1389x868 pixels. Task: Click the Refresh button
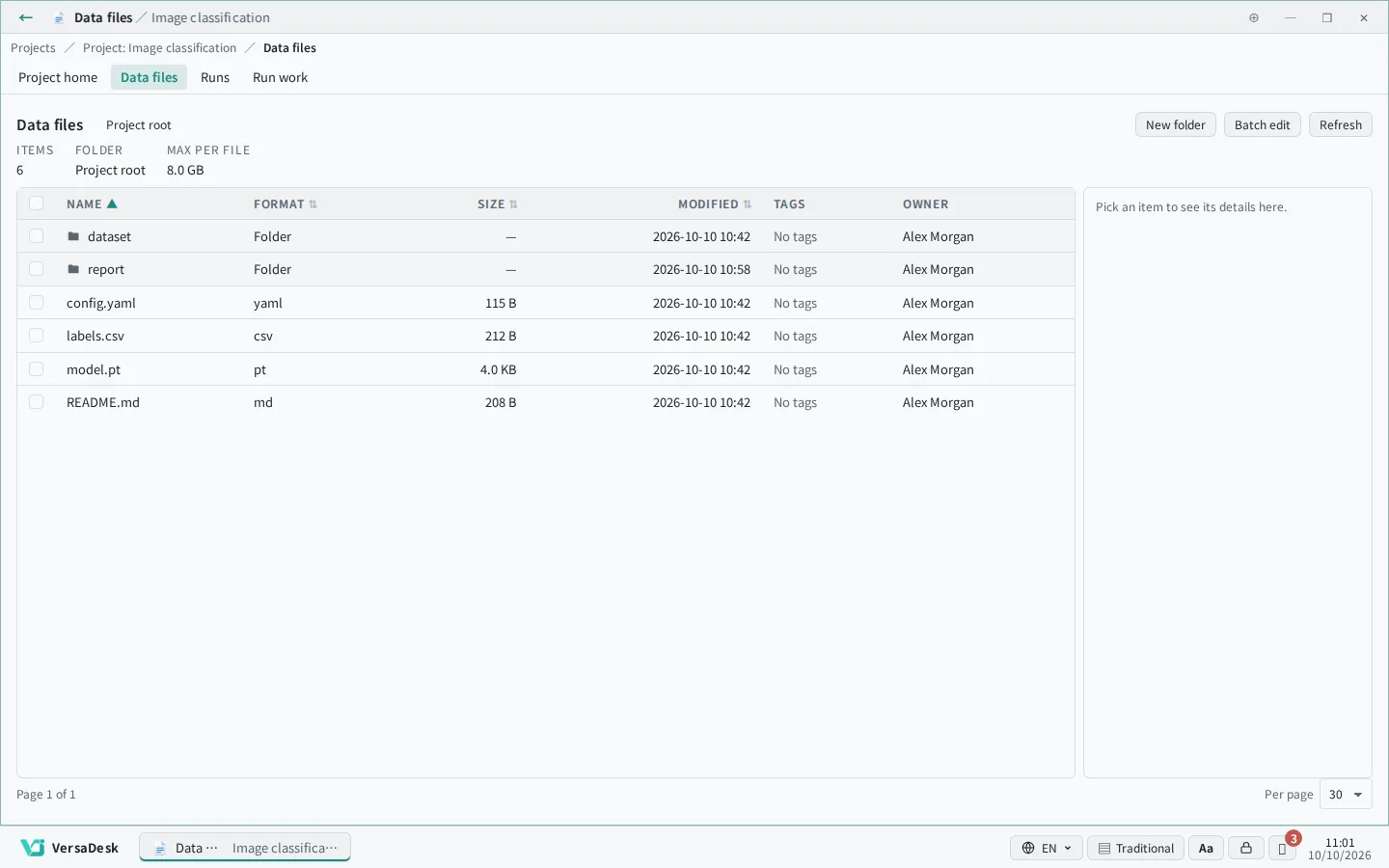1340,124
